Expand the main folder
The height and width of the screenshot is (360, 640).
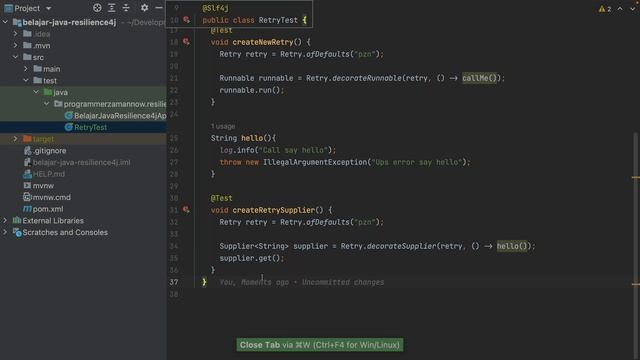(x=26, y=69)
